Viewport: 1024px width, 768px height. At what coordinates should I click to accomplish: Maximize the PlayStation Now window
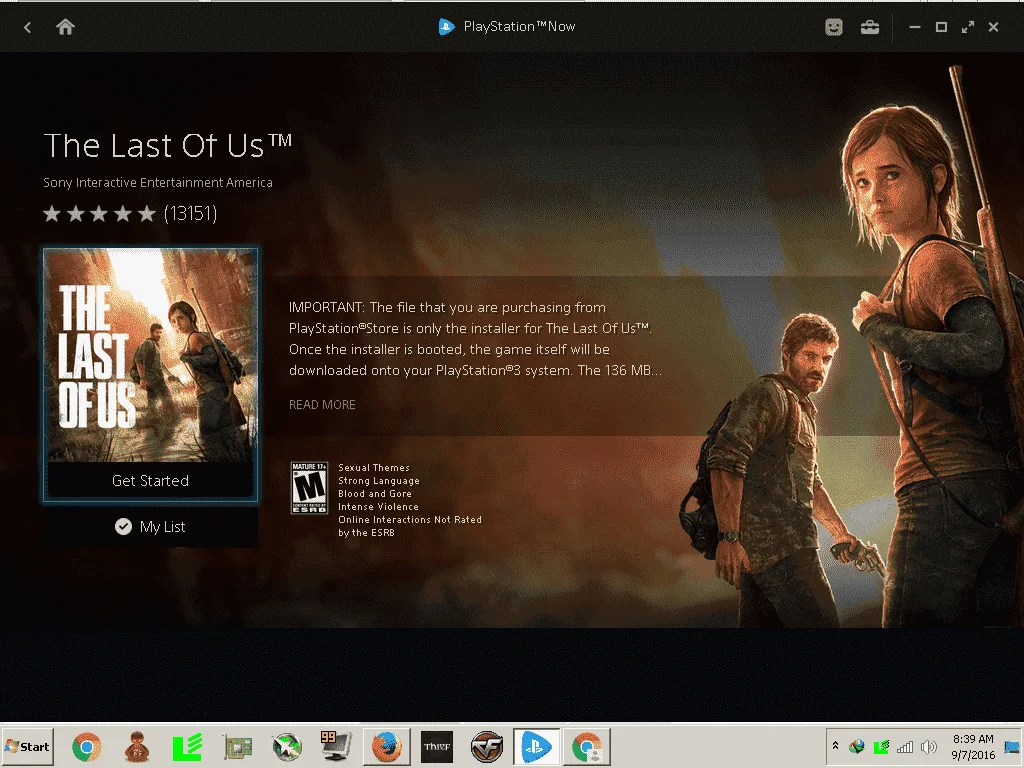(941, 27)
